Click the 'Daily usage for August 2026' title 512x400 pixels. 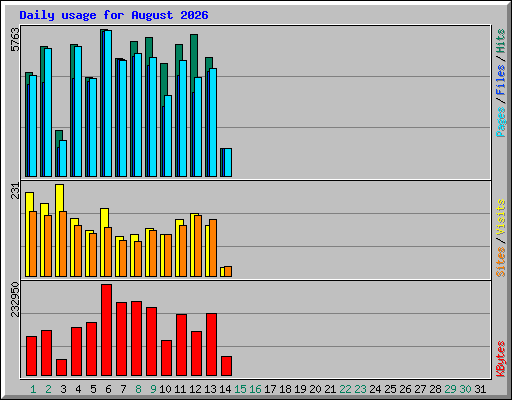[114, 15]
